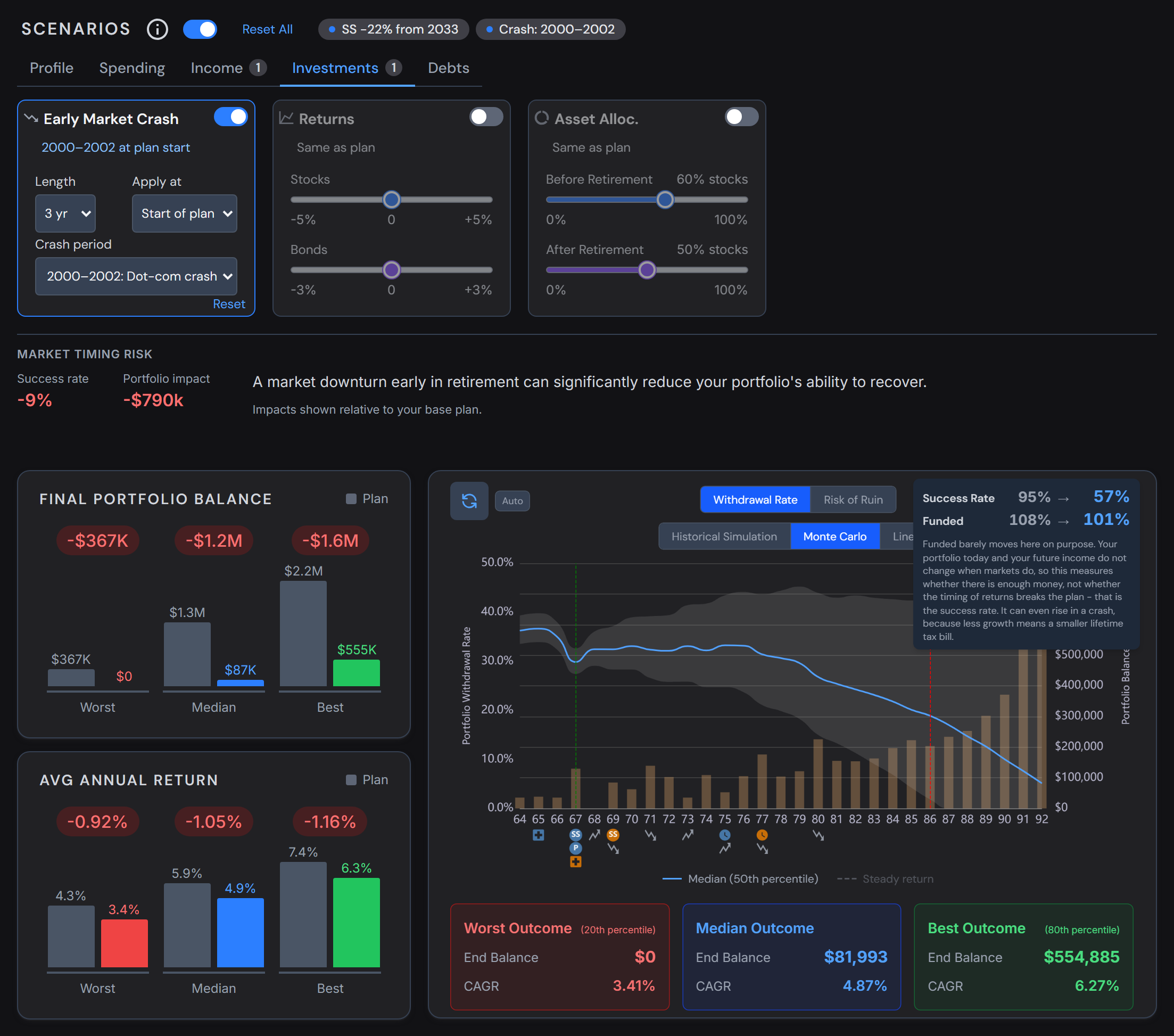Click the Crash: 2000–2002 scenario chip
The height and width of the screenshot is (1036, 1174).
[550, 29]
